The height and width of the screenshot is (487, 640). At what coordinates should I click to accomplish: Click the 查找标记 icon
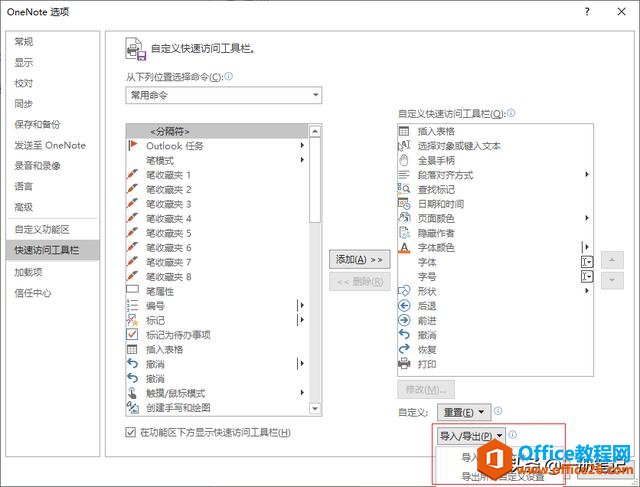(404, 189)
